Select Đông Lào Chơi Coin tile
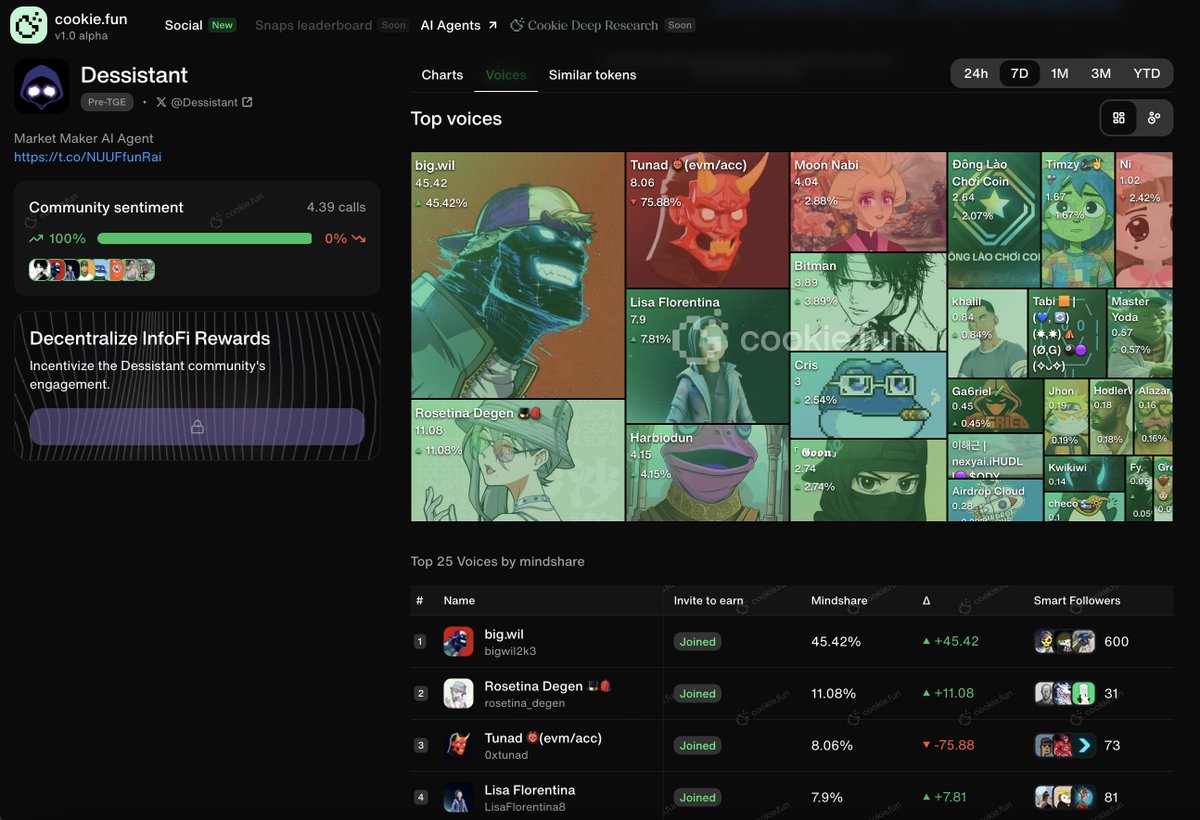This screenshot has width=1200, height=820. click(x=994, y=220)
